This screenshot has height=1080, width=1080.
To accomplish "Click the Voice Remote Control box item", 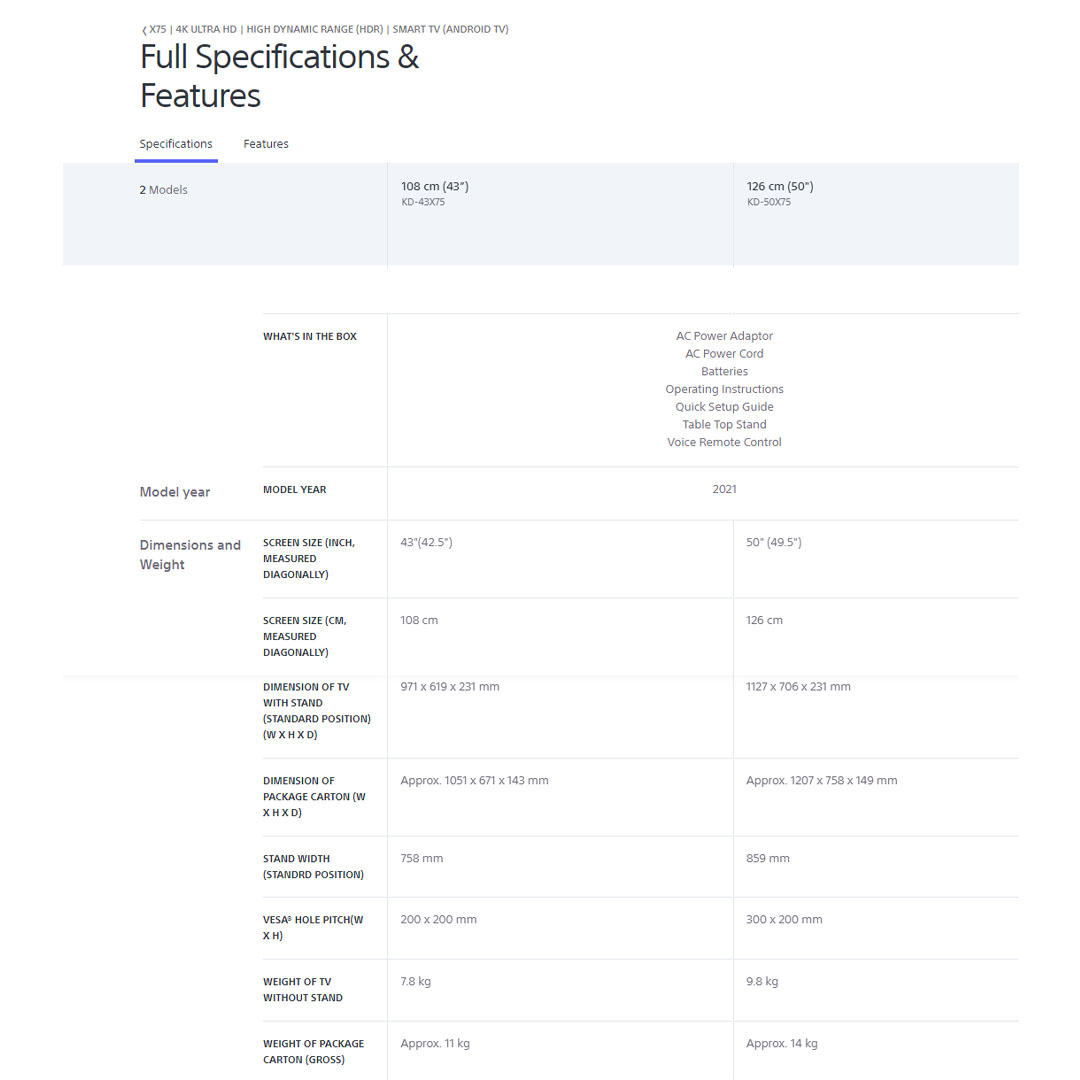I will 724,442.
